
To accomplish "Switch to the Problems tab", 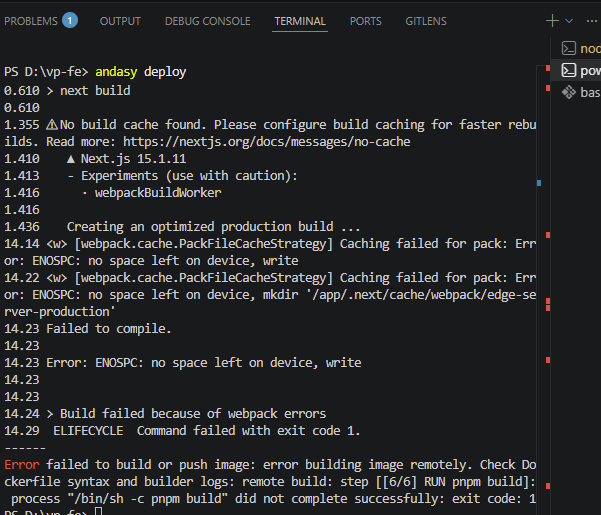I will (x=31, y=21).
